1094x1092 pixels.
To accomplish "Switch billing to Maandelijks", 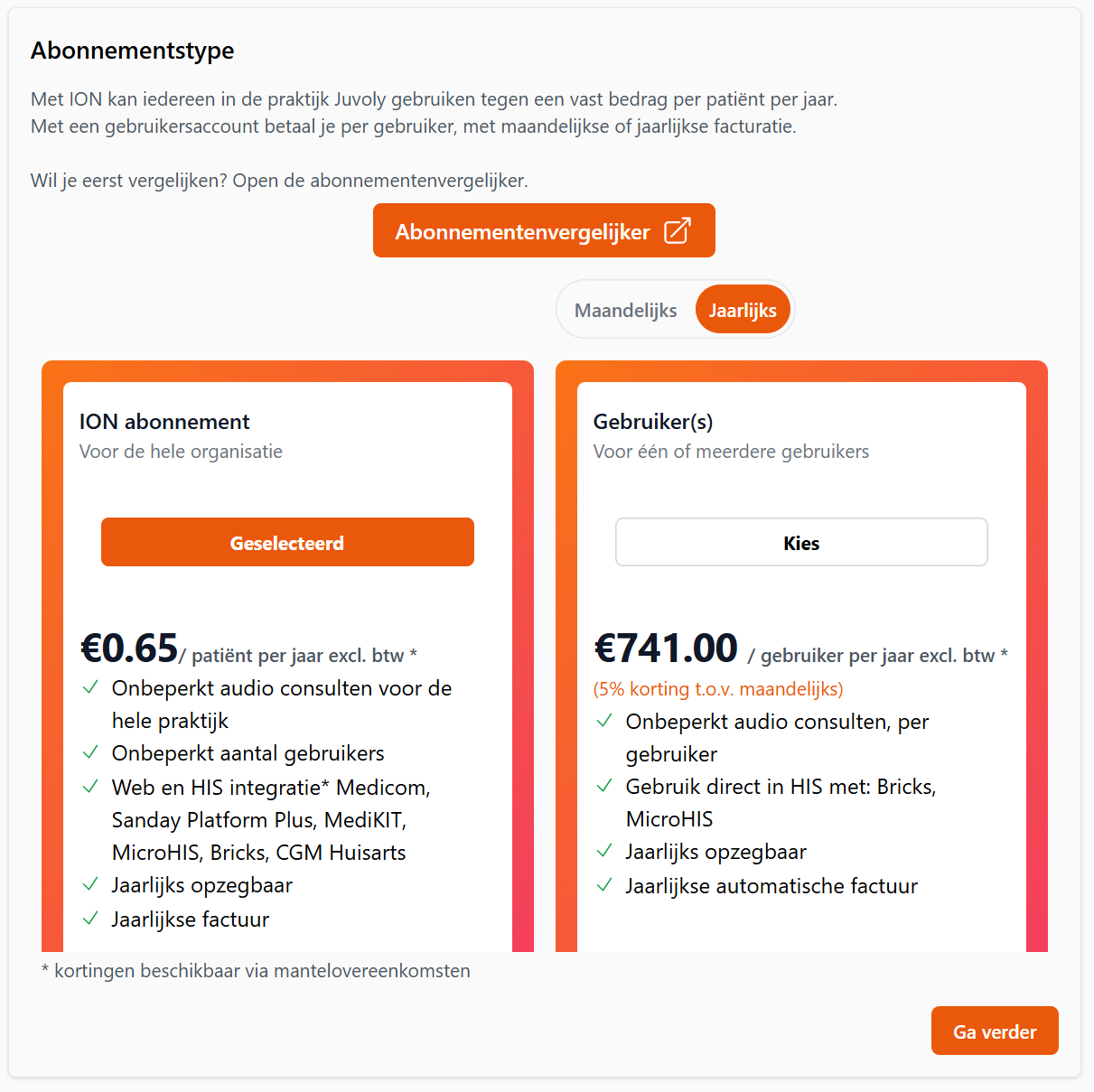I will (x=625, y=310).
